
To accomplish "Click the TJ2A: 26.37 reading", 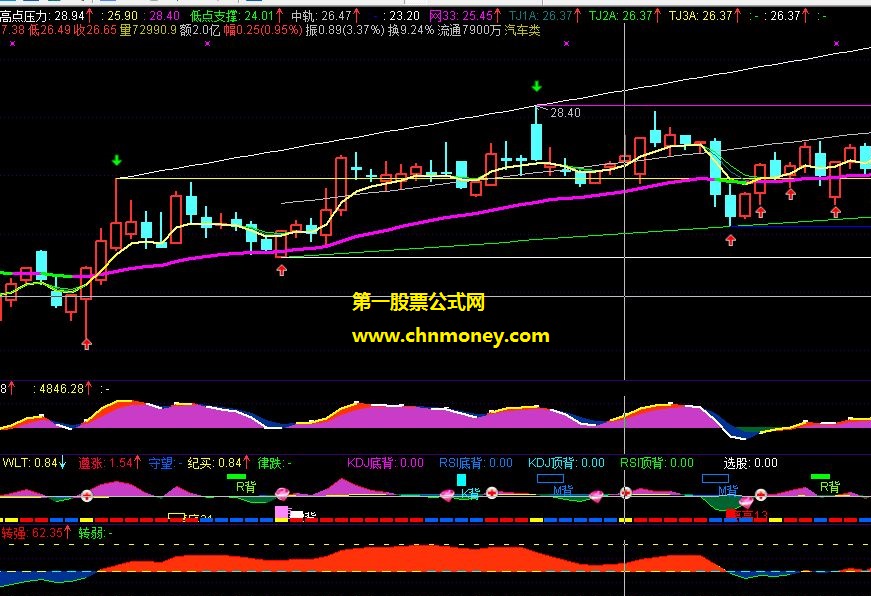I will 620,16.
